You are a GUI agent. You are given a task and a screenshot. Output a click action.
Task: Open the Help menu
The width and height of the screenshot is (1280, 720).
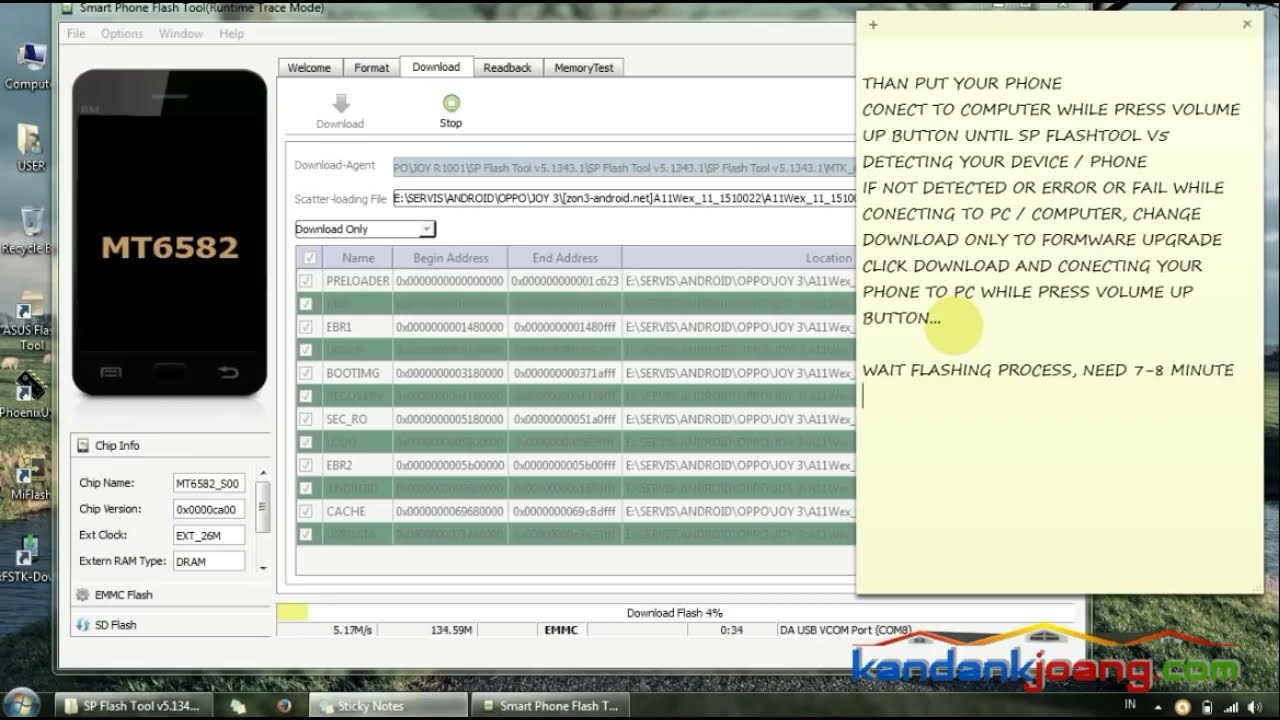231,33
